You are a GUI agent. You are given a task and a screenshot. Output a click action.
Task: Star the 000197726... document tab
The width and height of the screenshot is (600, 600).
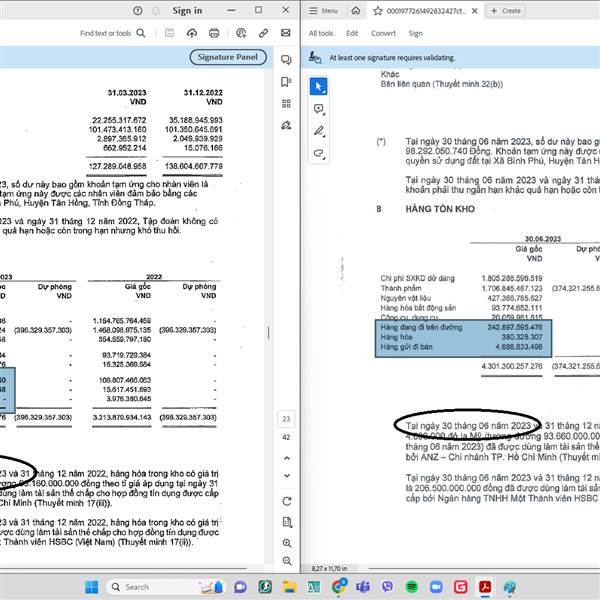pyautogui.click(x=378, y=11)
